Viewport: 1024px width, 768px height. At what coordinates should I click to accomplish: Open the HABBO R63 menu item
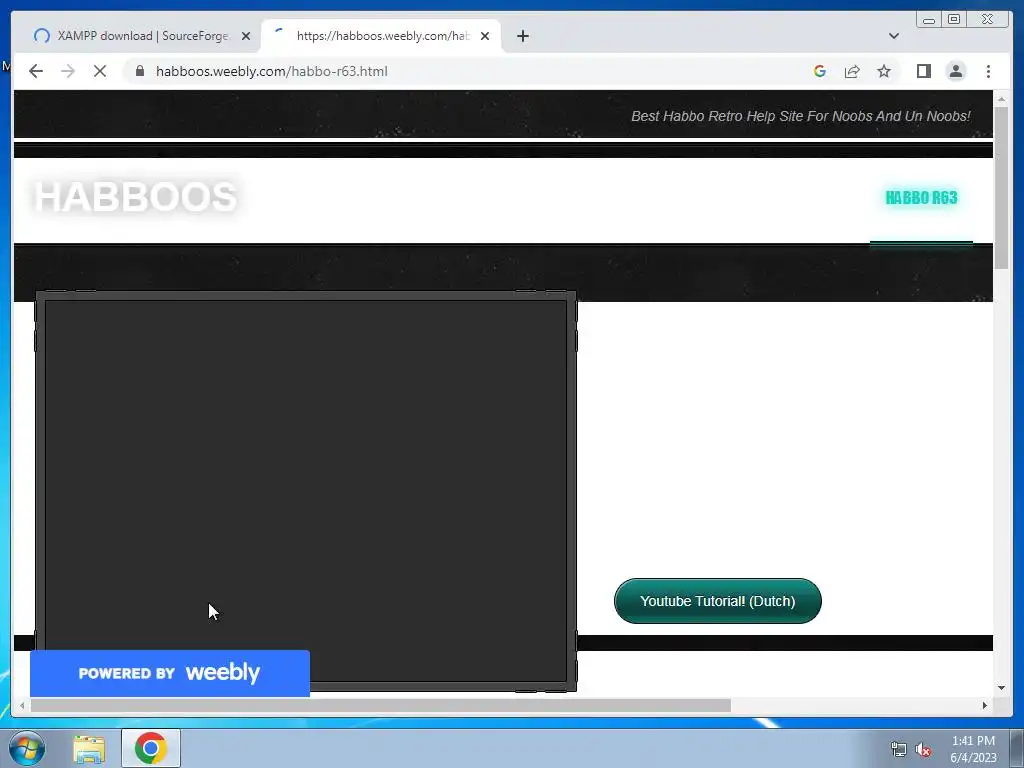coord(921,197)
